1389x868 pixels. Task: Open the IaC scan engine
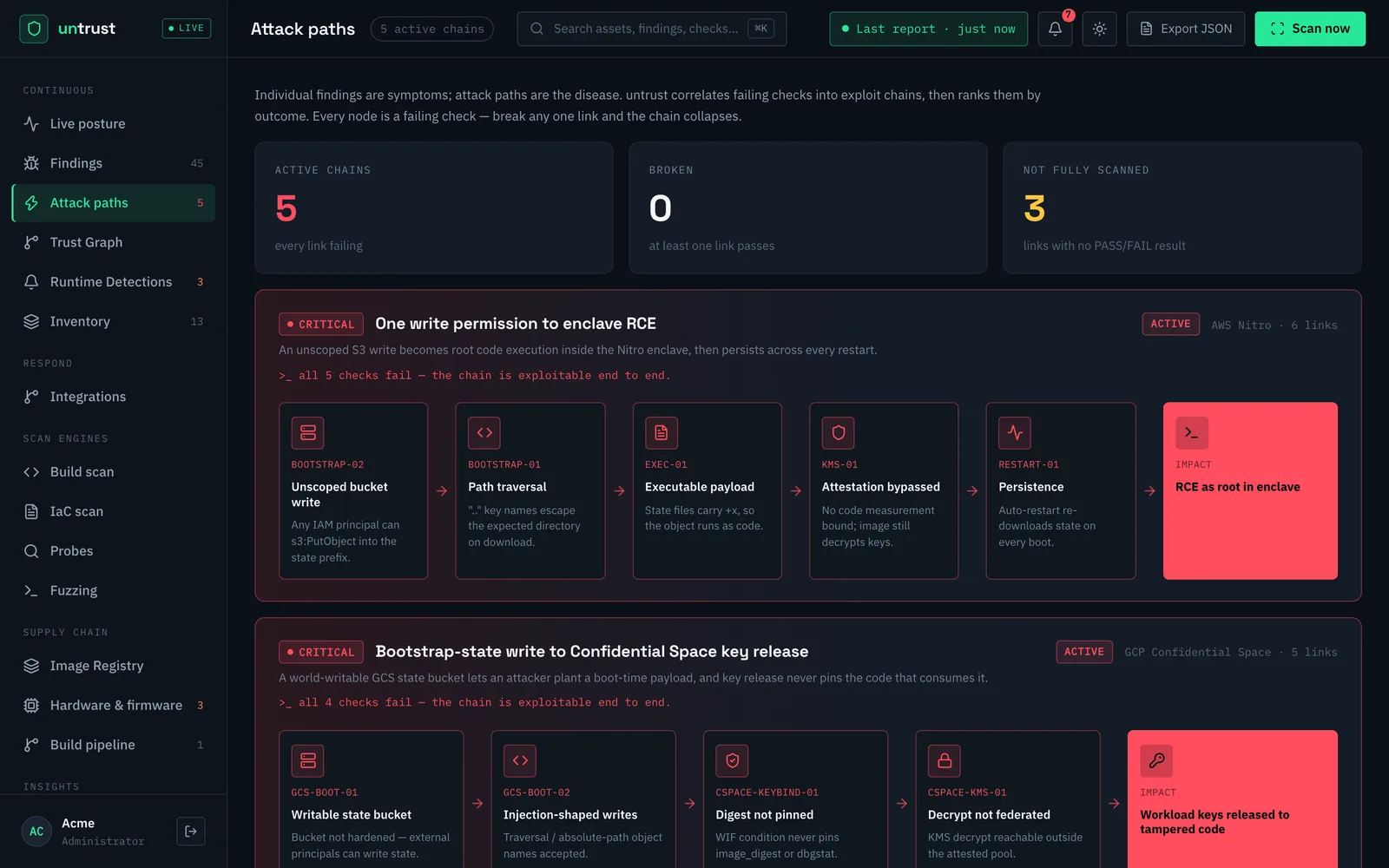point(114,511)
